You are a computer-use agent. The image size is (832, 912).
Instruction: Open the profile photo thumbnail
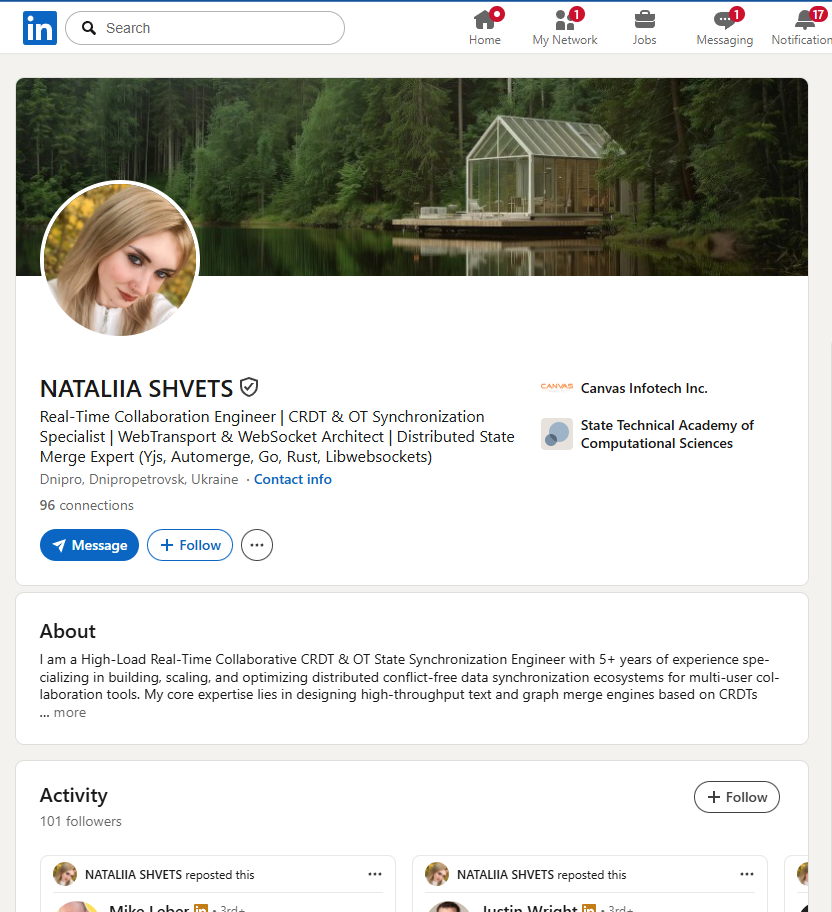120,259
